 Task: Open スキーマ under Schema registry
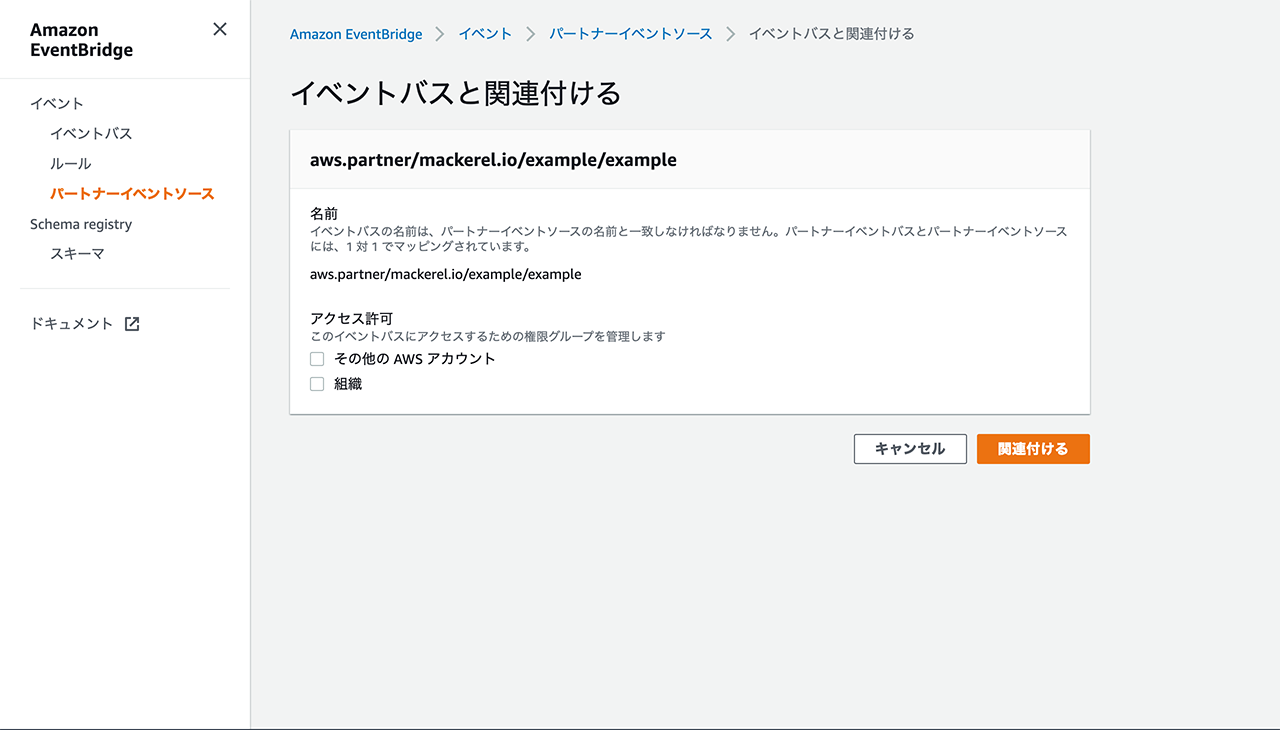pos(78,254)
